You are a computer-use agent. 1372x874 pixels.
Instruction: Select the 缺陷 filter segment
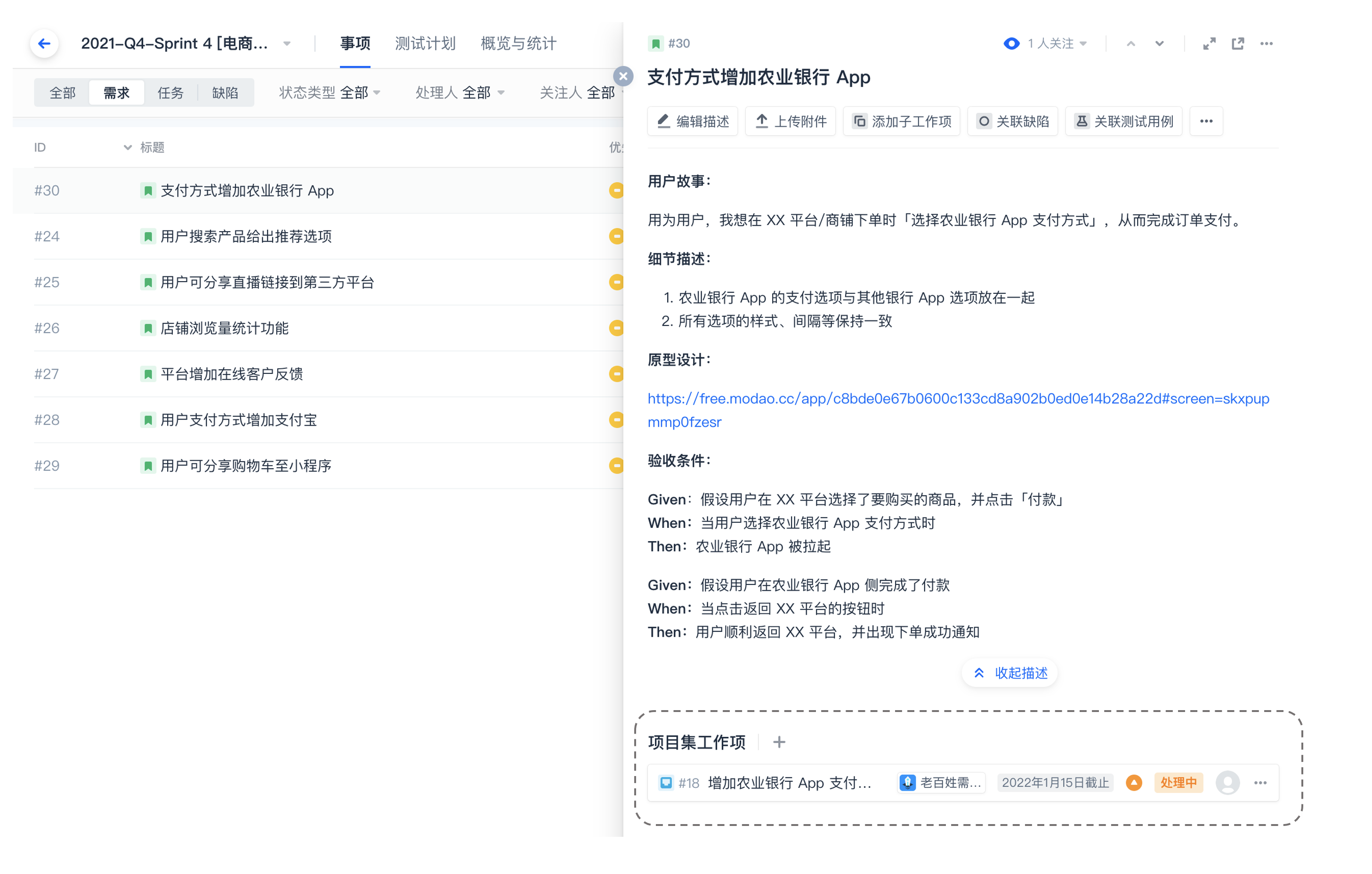[x=225, y=92]
